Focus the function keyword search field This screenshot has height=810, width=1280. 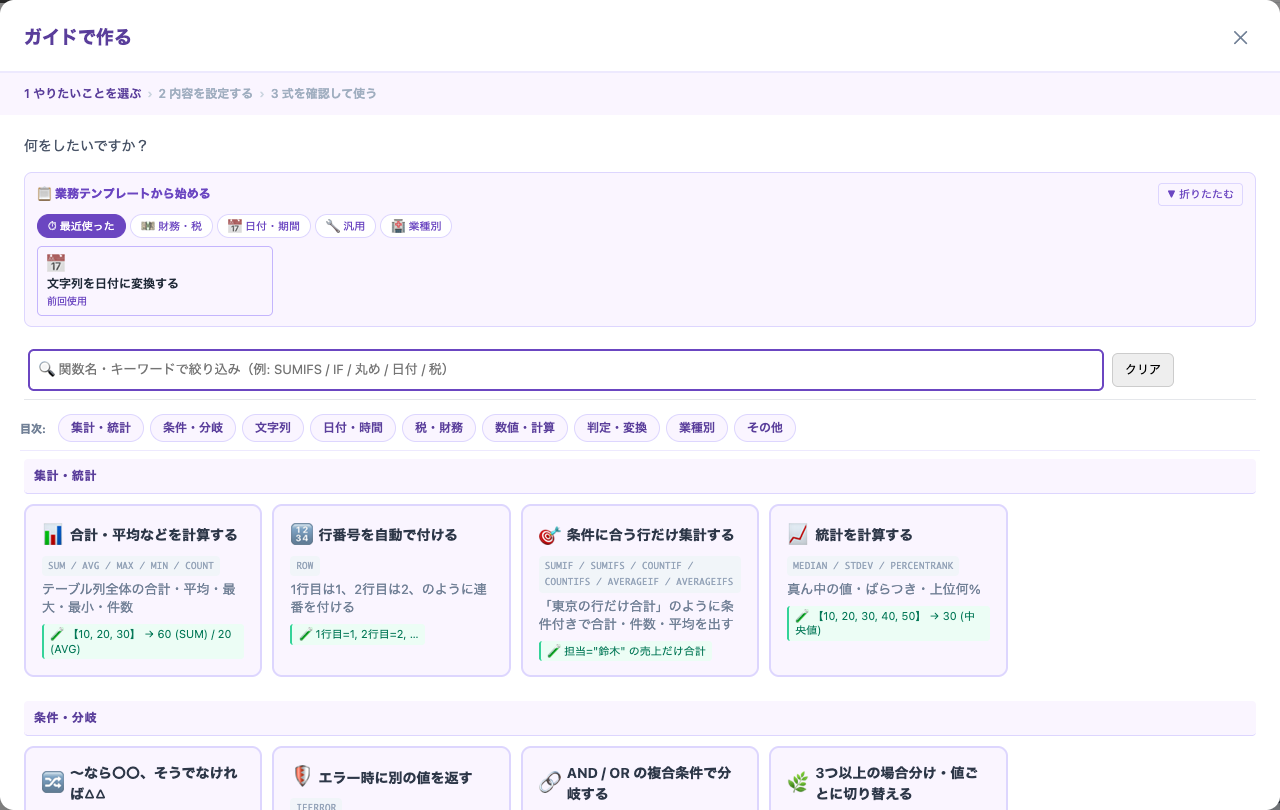[566, 369]
